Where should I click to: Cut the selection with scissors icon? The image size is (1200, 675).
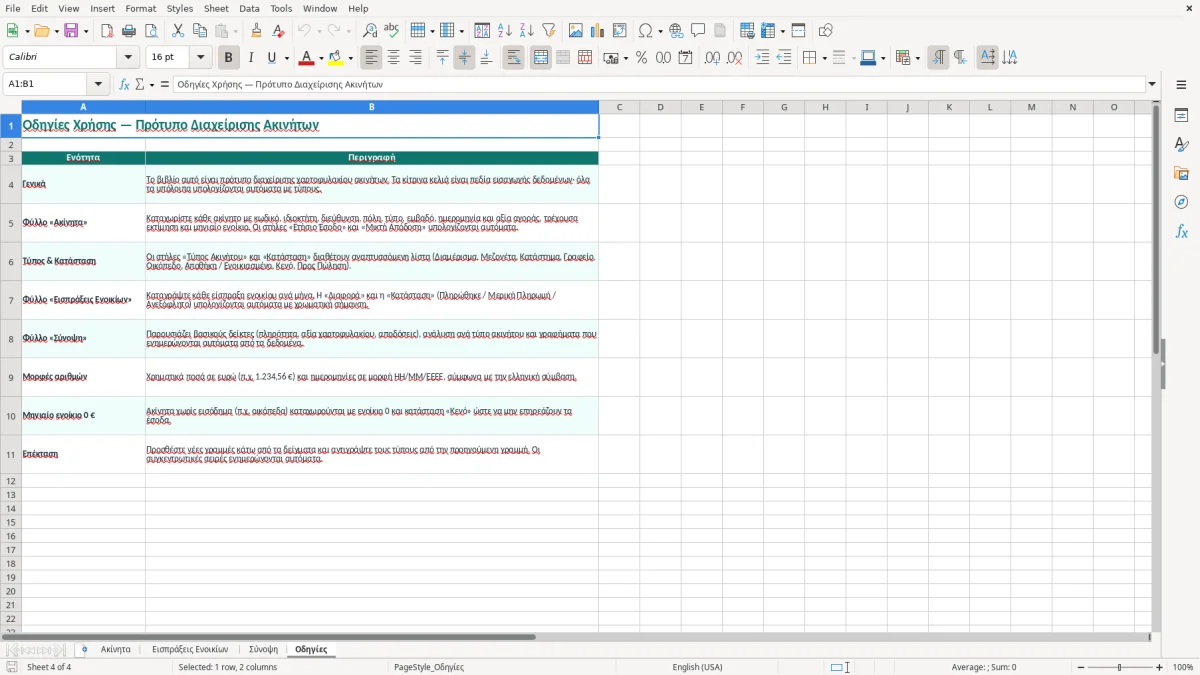pyautogui.click(x=178, y=31)
